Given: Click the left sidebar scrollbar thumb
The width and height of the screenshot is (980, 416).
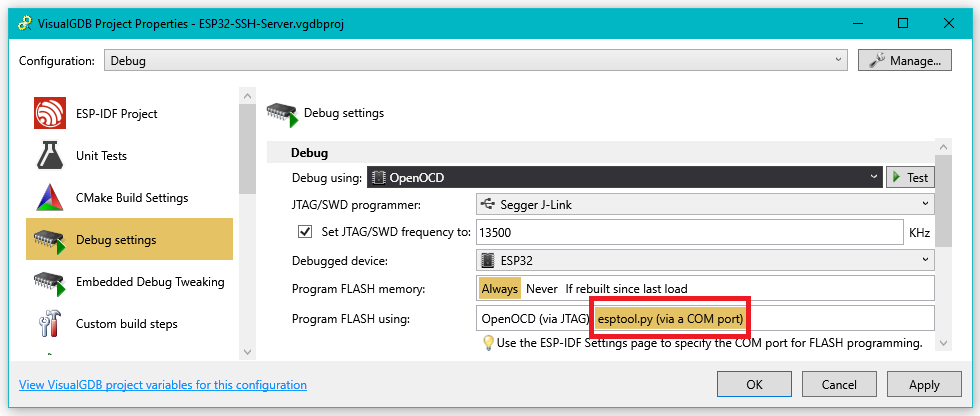Looking at the screenshot, I should pyautogui.click(x=247, y=150).
